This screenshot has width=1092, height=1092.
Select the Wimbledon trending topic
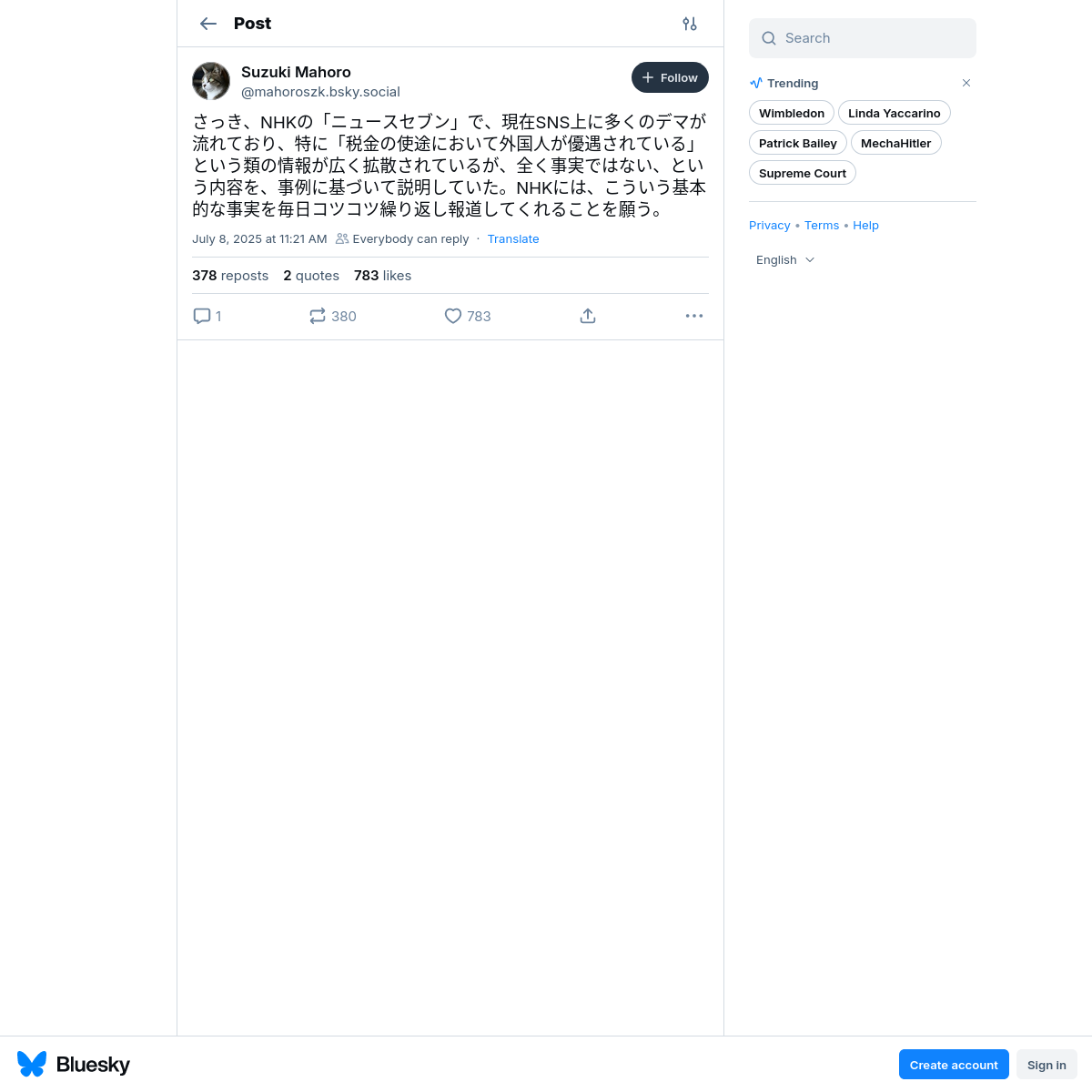click(792, 113)
